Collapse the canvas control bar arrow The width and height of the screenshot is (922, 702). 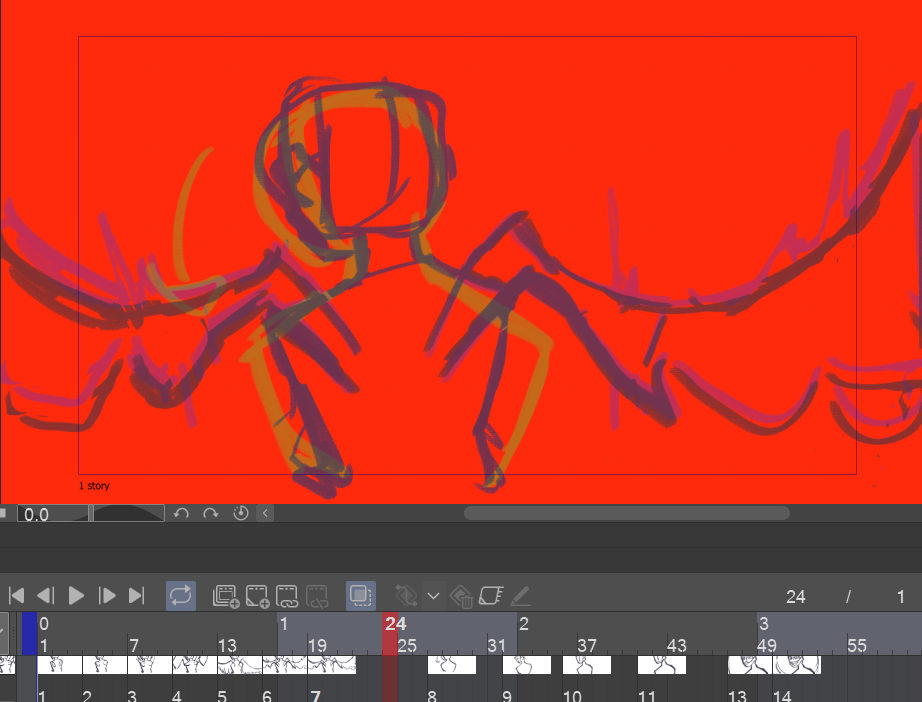[265, 513]
